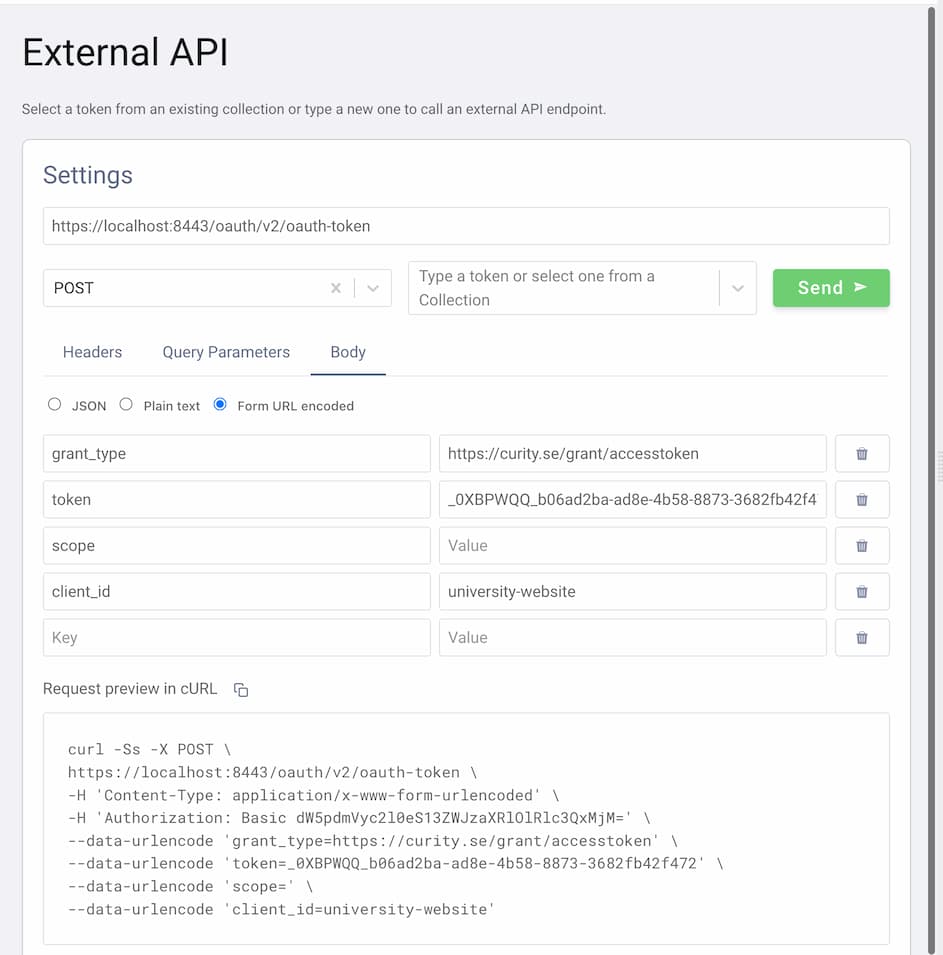Open the token collection dropdown chevron
The image size is (943, 955).
738,288
